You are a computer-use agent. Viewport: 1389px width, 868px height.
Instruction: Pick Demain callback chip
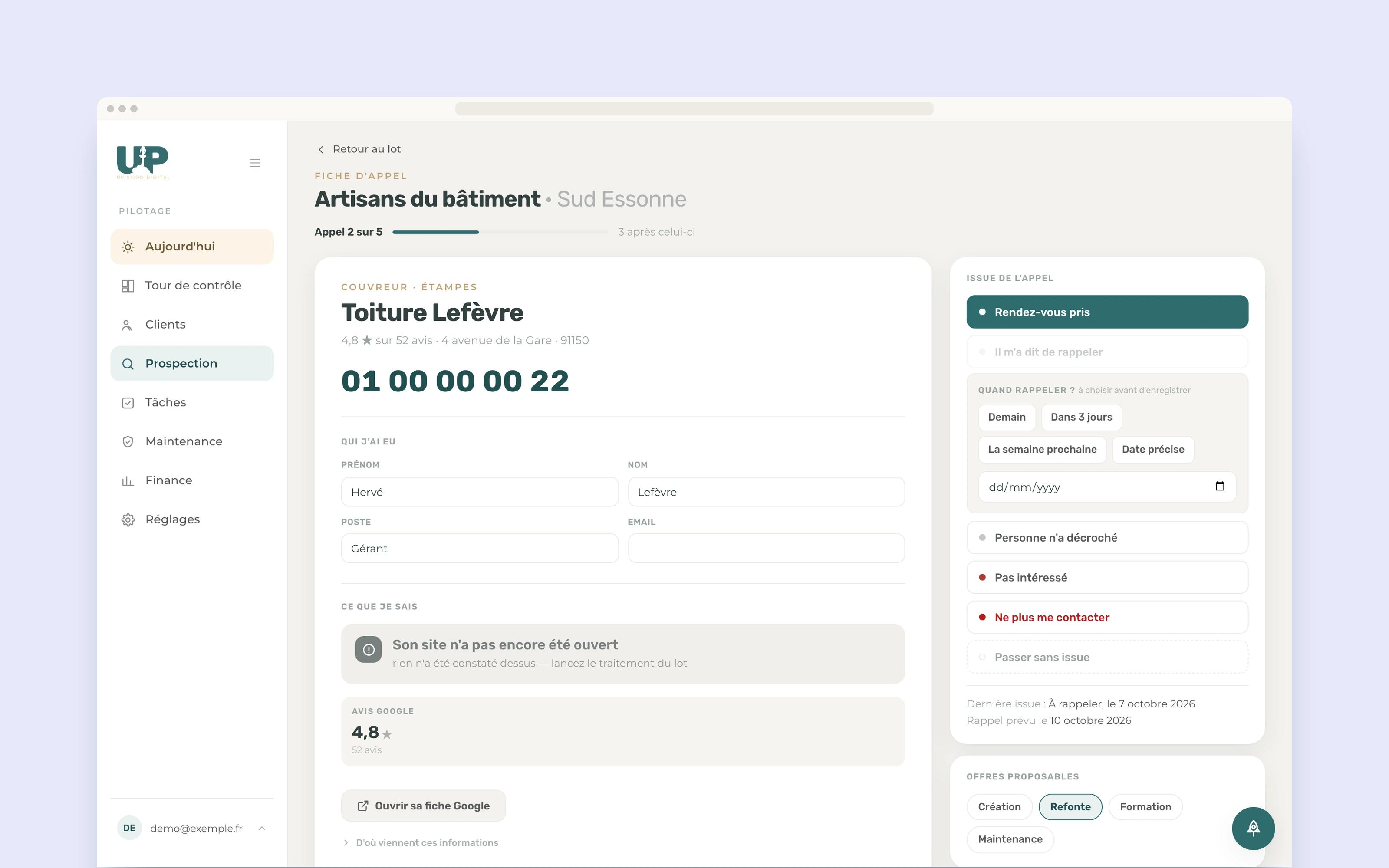click(x=1007, y=418)
